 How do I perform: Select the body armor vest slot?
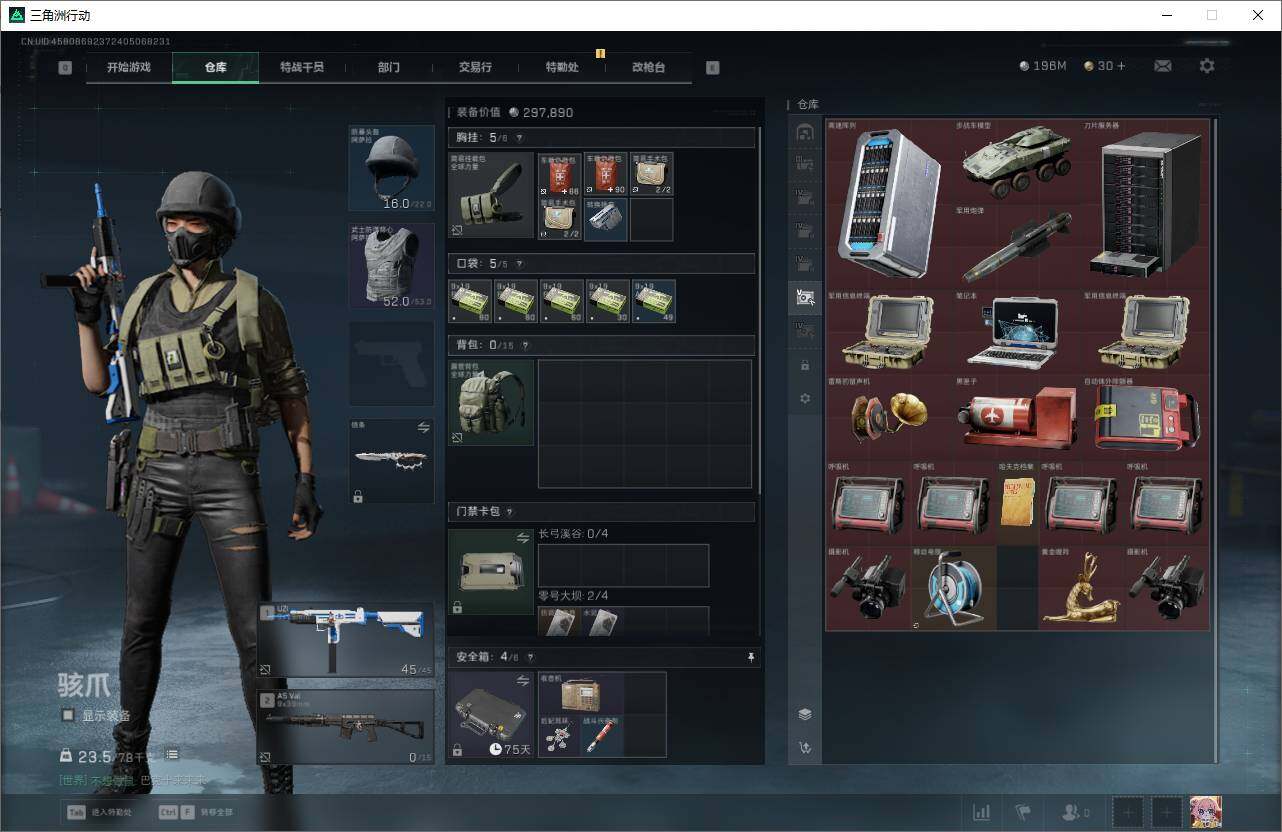coord(391,266)
